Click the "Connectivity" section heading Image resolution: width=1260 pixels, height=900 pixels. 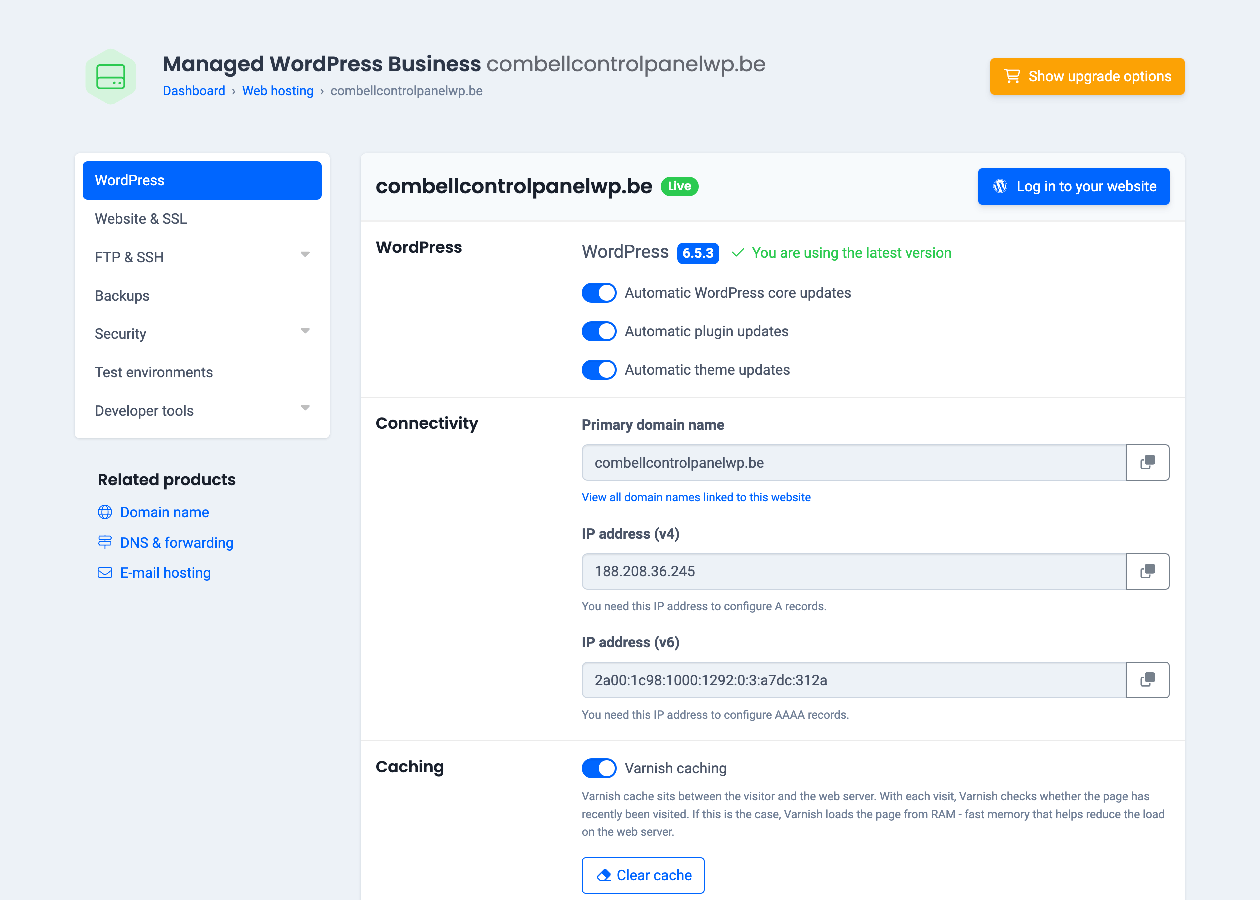(427, 423)
